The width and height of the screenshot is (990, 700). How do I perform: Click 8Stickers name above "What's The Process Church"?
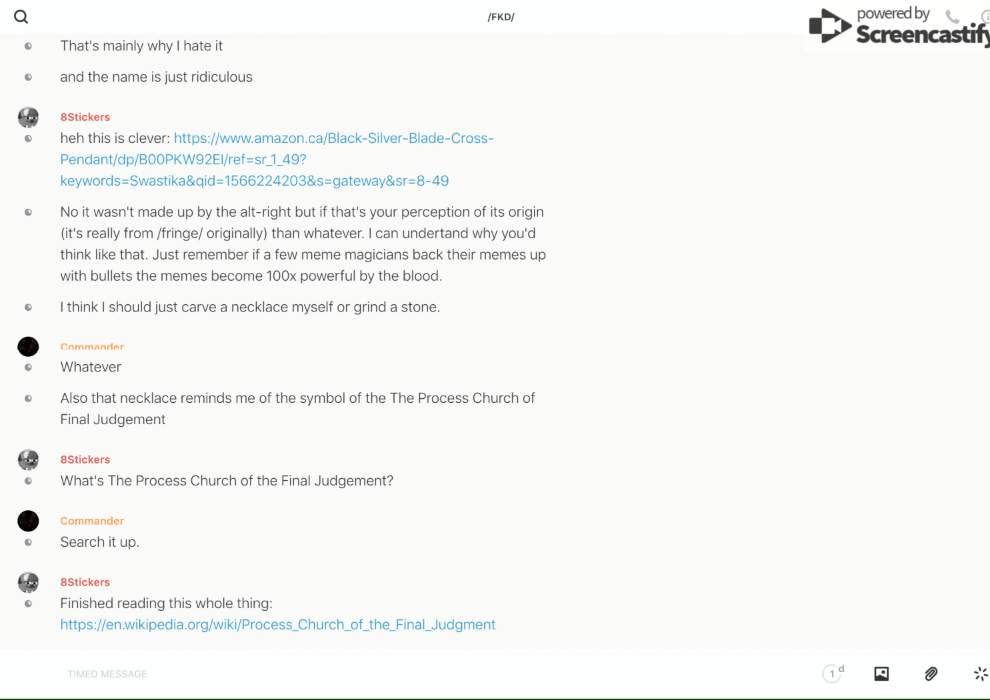85,460
